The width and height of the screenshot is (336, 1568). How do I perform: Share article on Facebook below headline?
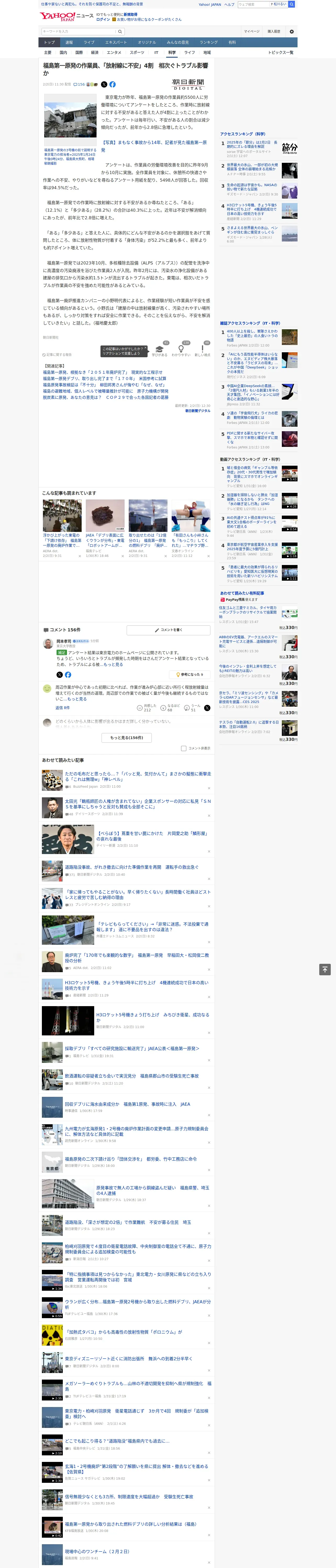coord(112,85)
